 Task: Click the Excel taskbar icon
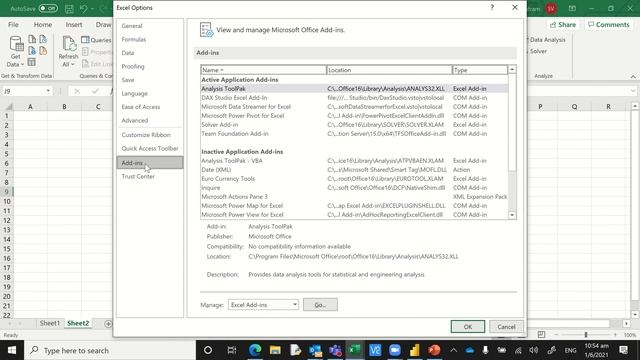[355, 350]
